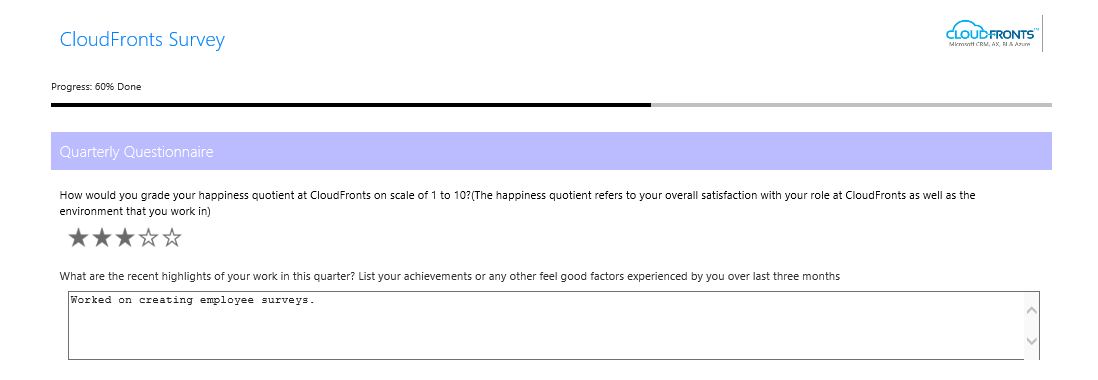Select the second star rating
1098x380 pixels.
[x=102, y=239]
